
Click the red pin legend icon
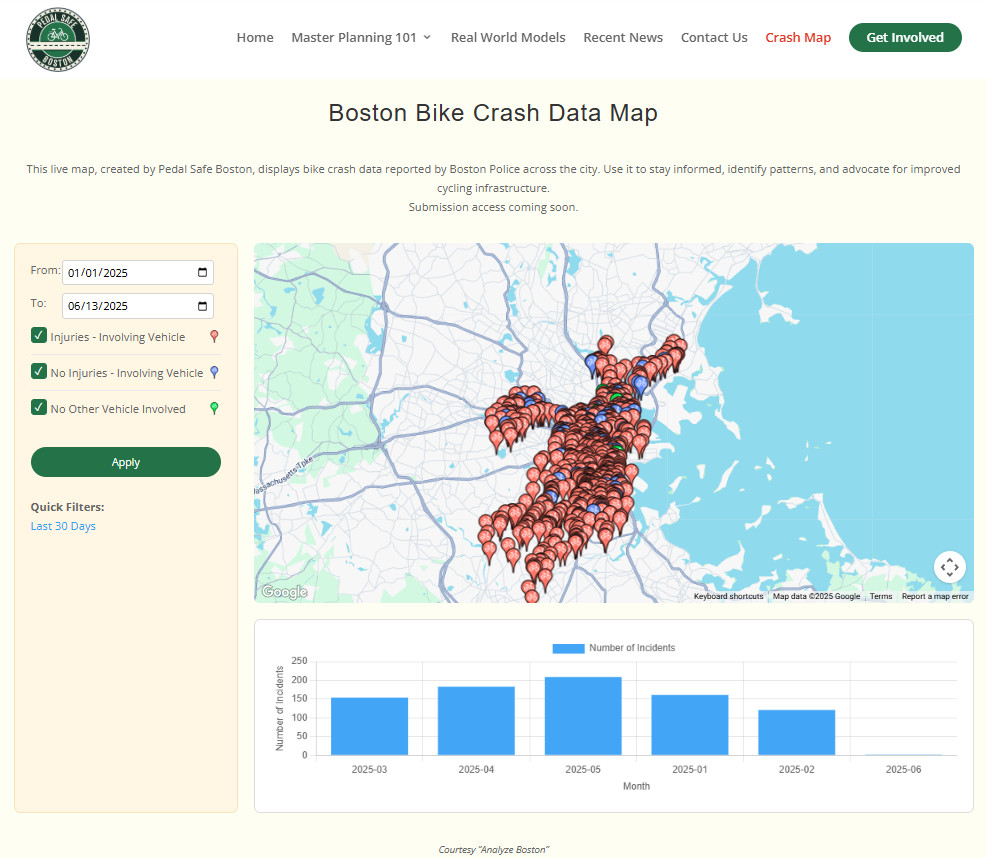(214, 337)
